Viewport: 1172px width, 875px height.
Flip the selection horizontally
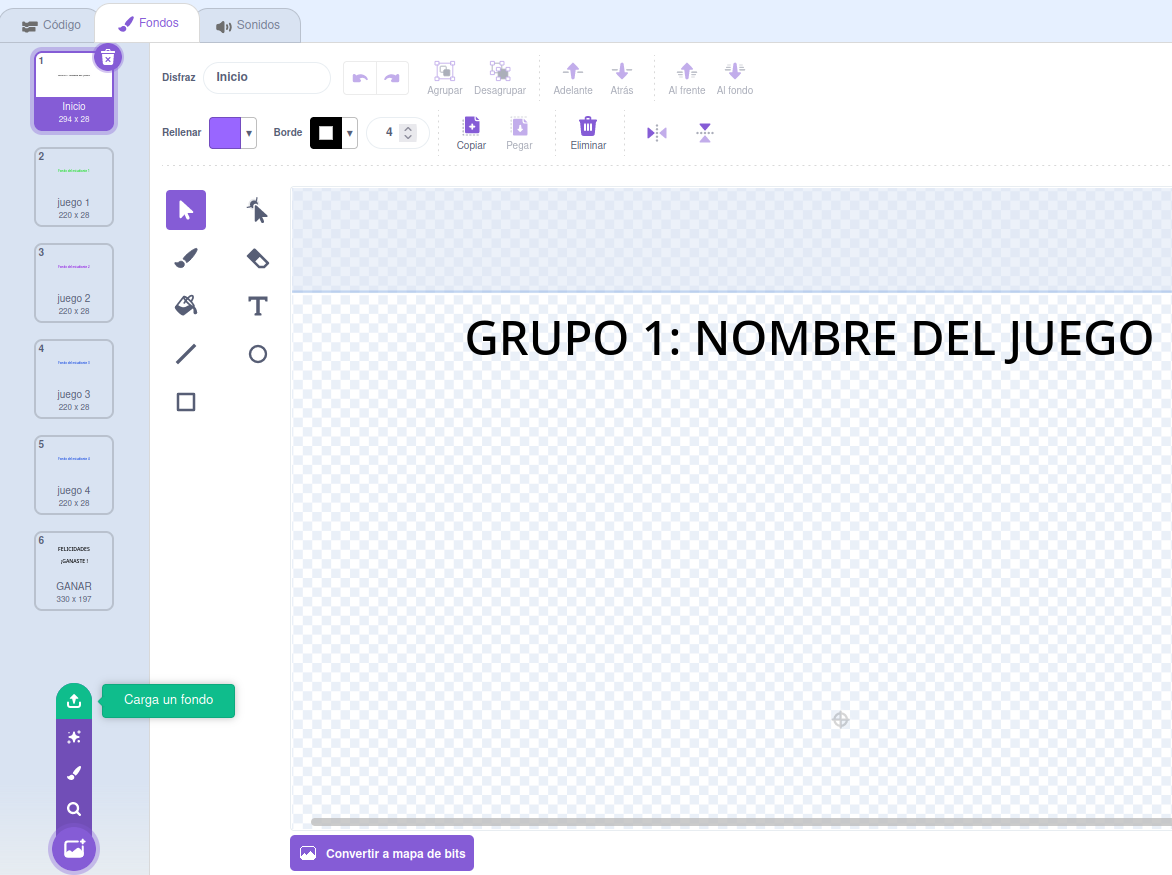coord(657,132)
